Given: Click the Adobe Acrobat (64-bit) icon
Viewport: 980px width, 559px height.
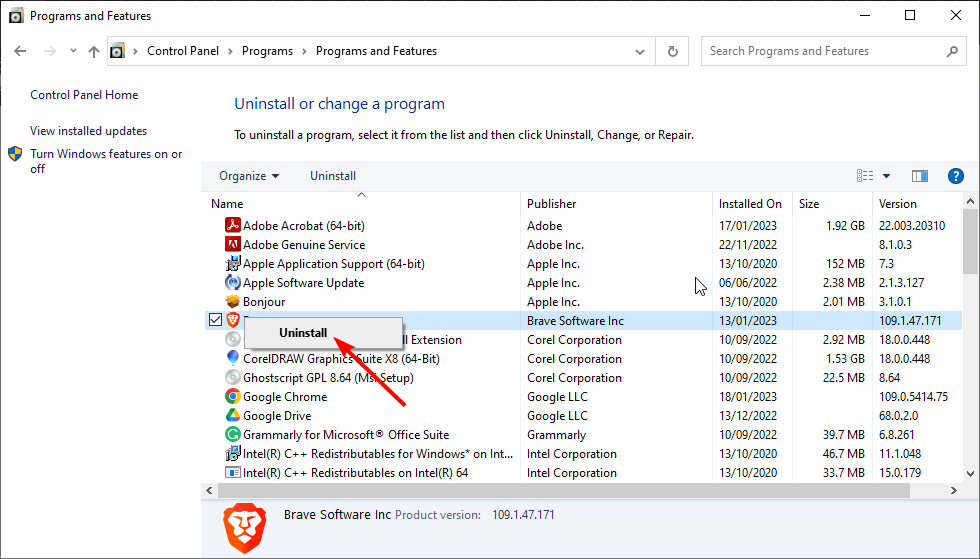Looking at the screenshot, I should coord(232,225).
